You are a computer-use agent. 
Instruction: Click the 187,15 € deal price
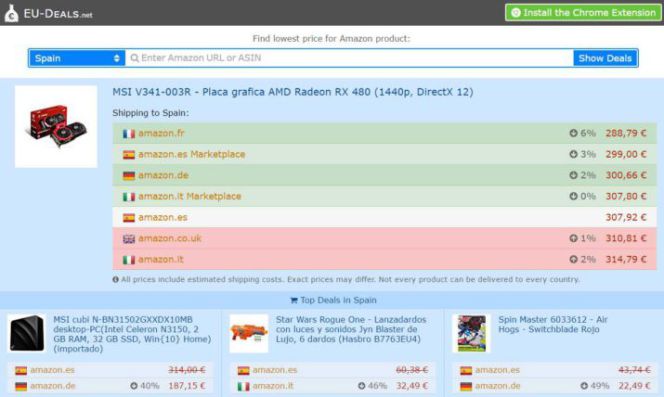point(187,386)
